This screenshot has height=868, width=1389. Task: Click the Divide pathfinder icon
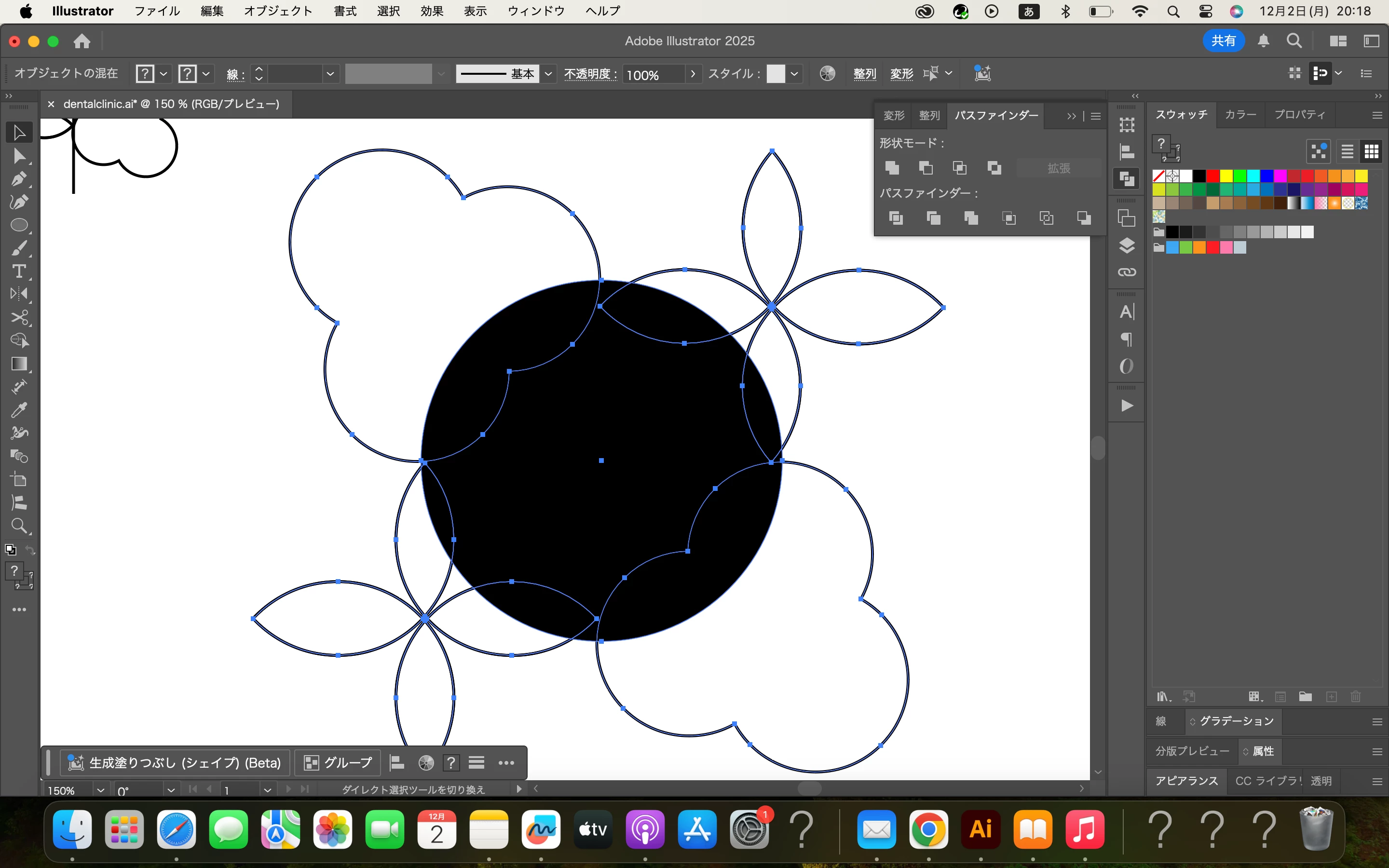(896, 218)
